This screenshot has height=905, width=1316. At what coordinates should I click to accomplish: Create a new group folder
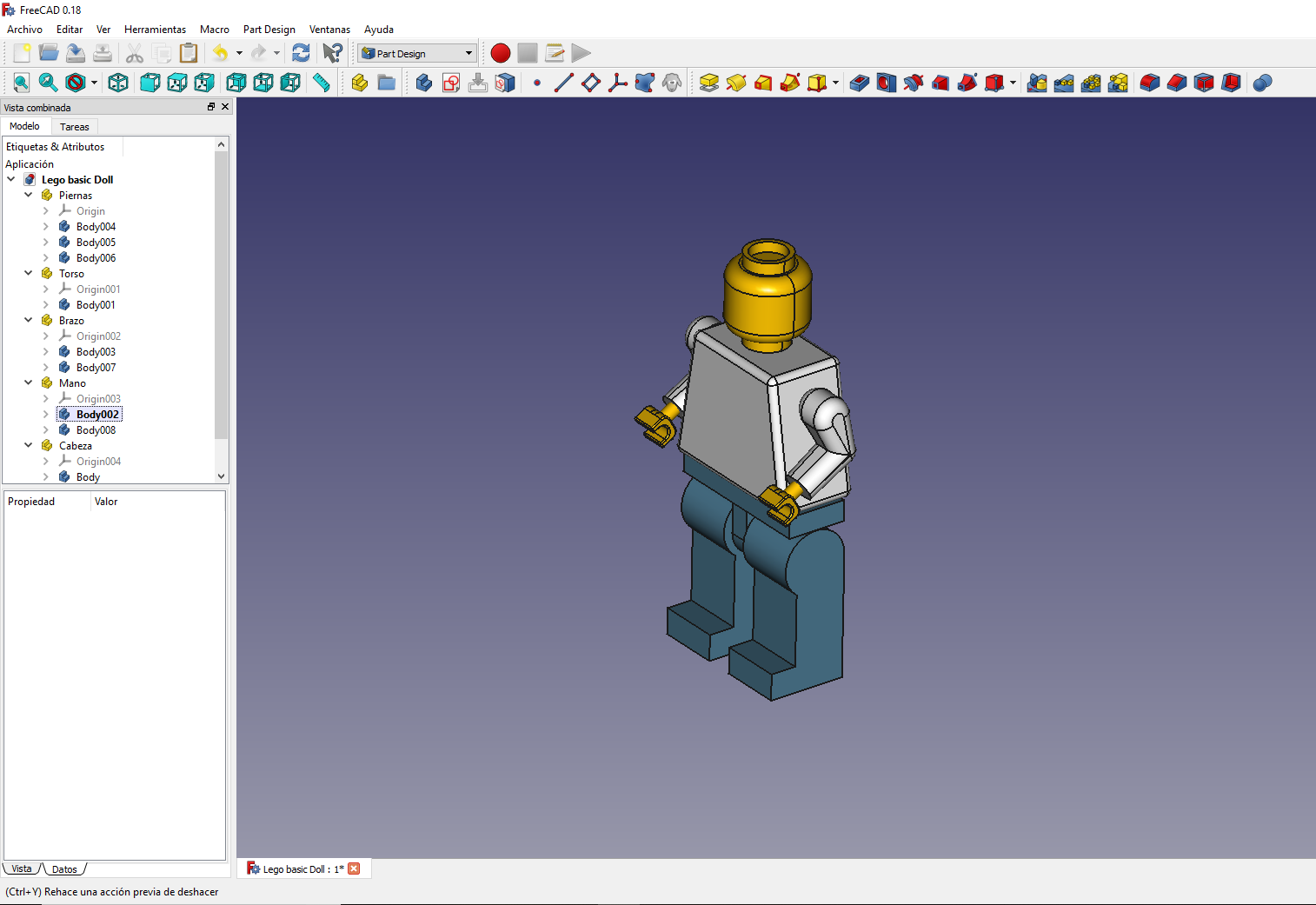click(387, 83)
